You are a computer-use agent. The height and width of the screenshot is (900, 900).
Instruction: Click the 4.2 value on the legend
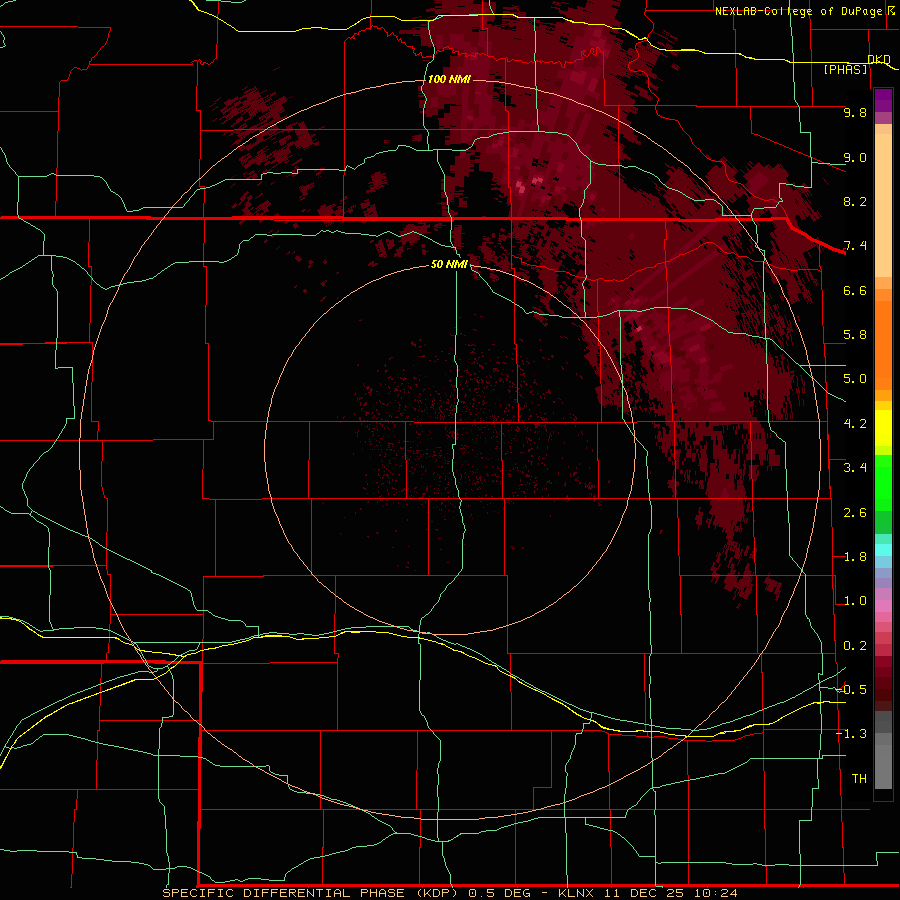coord(855,424)
